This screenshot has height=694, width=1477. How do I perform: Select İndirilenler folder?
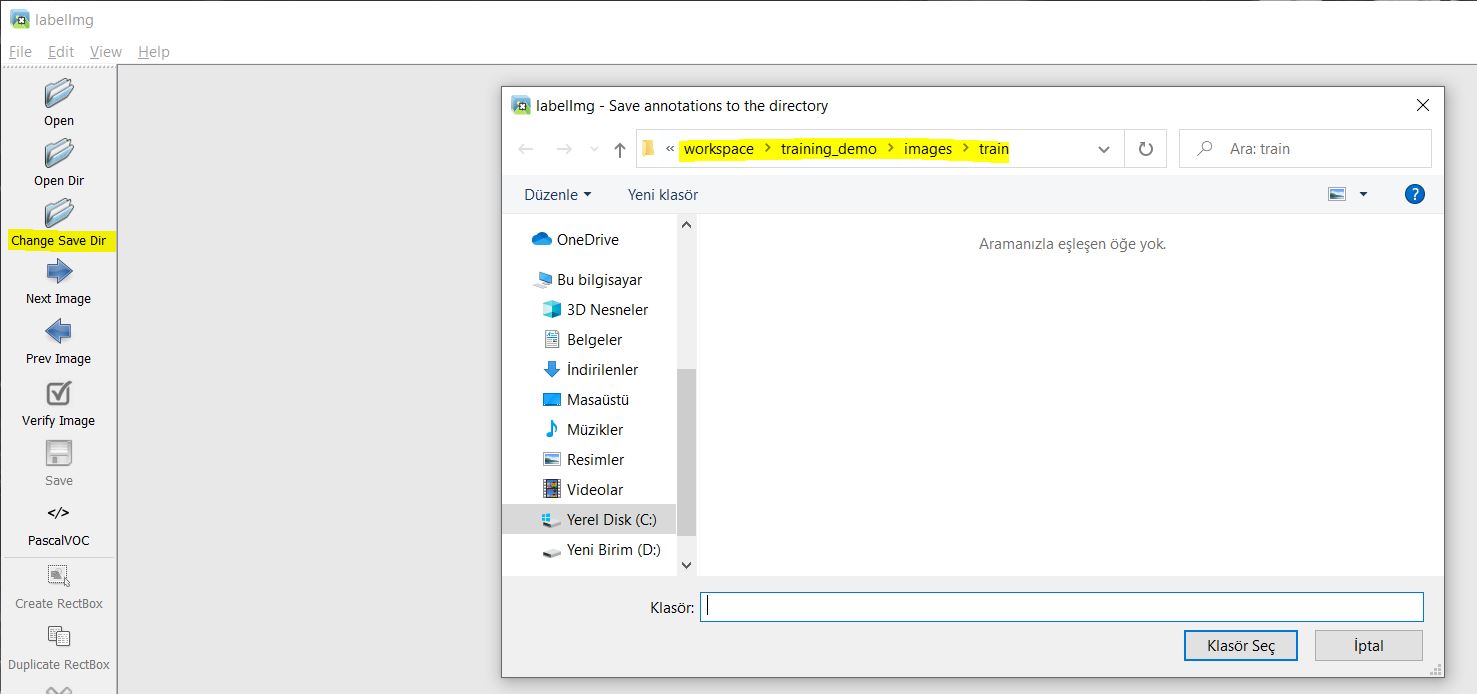tap(590, 369)
